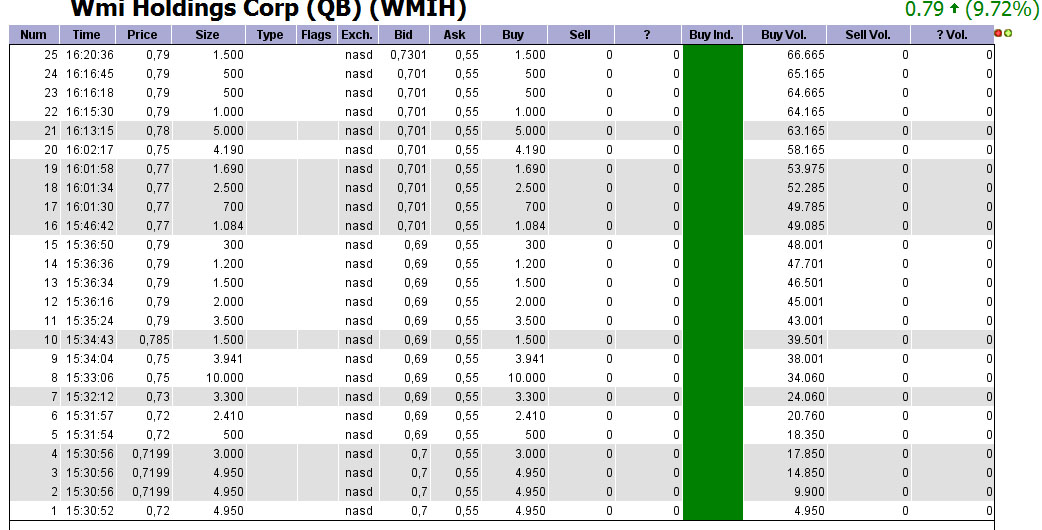The image size is (1042, 530).
Task: Click the Buy Vol. value 34.060
Action: tap(805, 378)
